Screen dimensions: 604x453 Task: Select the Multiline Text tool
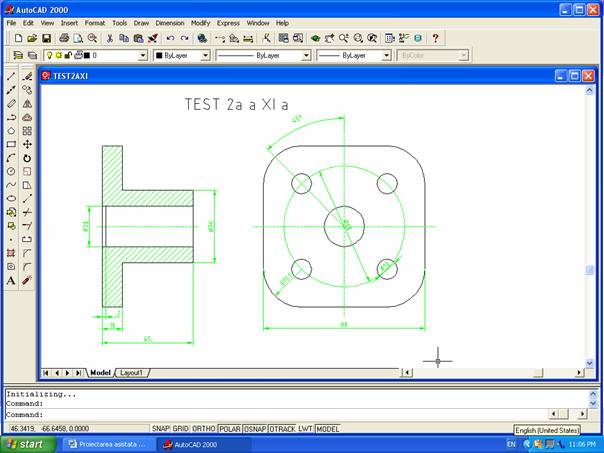11,281
